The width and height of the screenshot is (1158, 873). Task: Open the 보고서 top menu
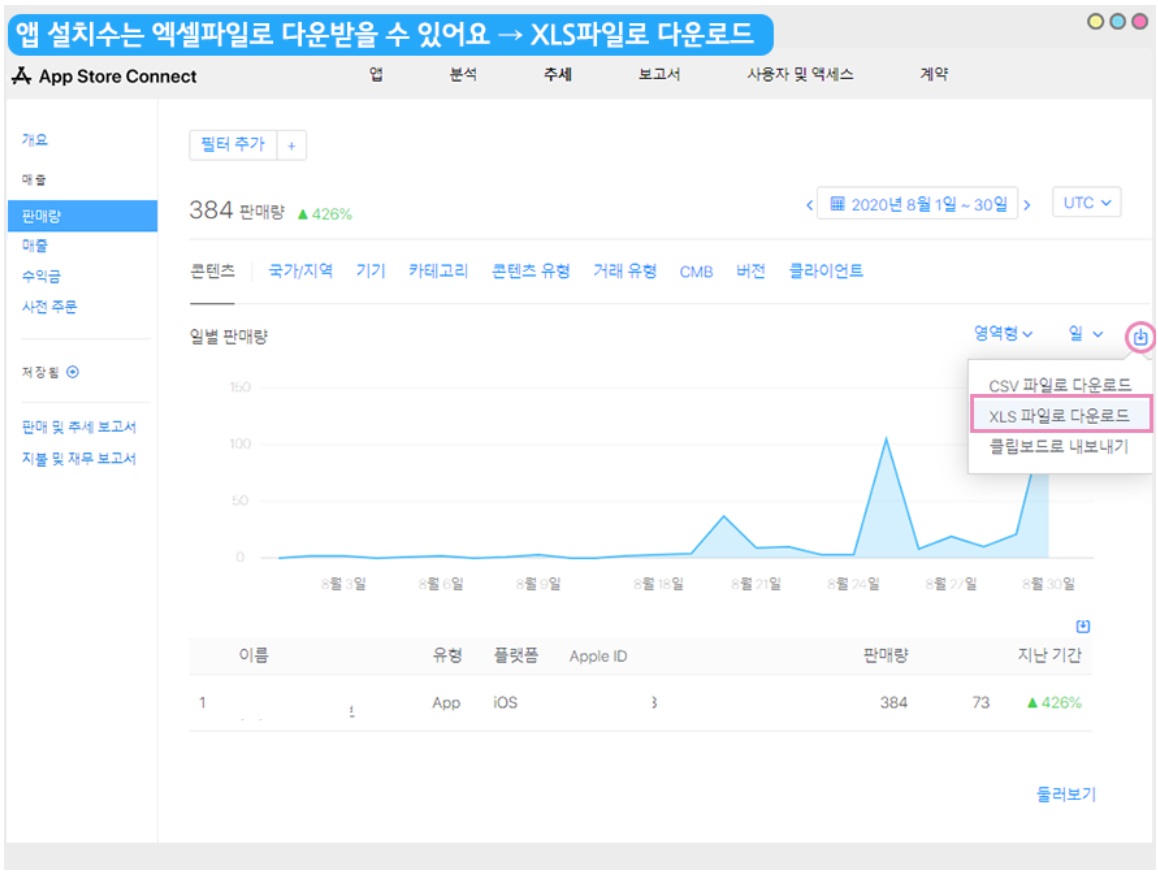[659, 74]
